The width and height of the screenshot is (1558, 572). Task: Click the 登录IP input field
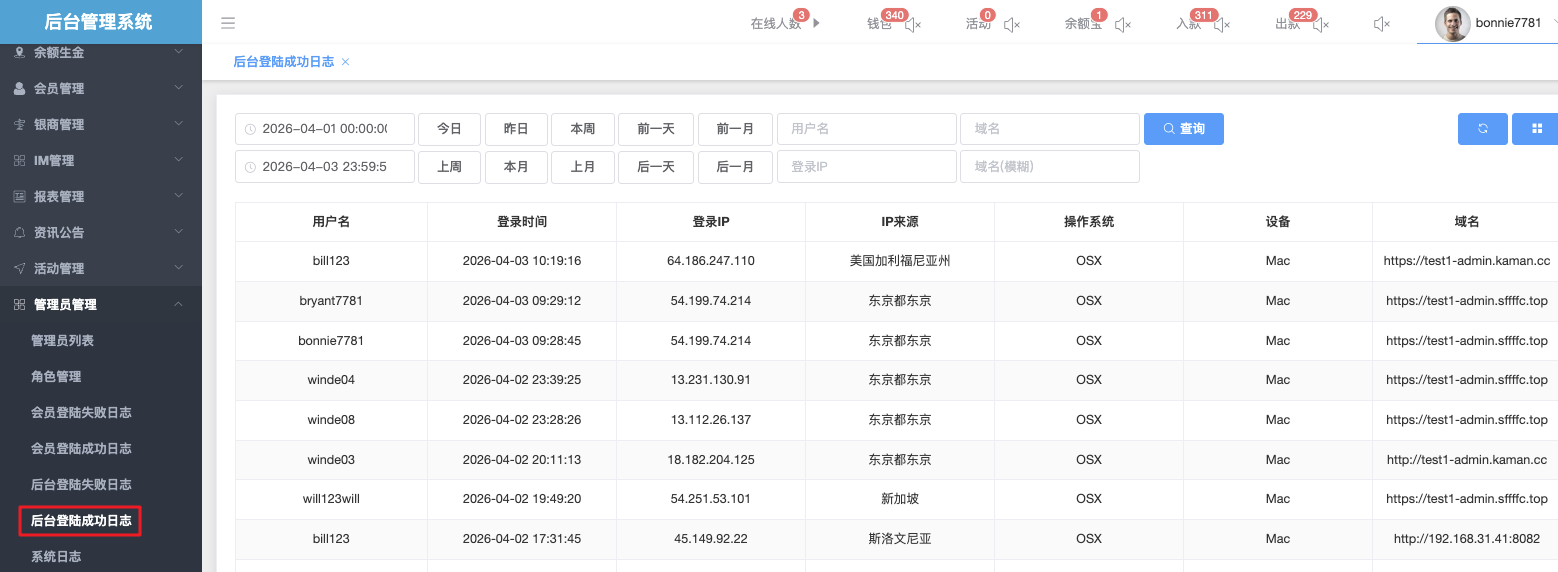pyautogui.click(x=866, y=167)
